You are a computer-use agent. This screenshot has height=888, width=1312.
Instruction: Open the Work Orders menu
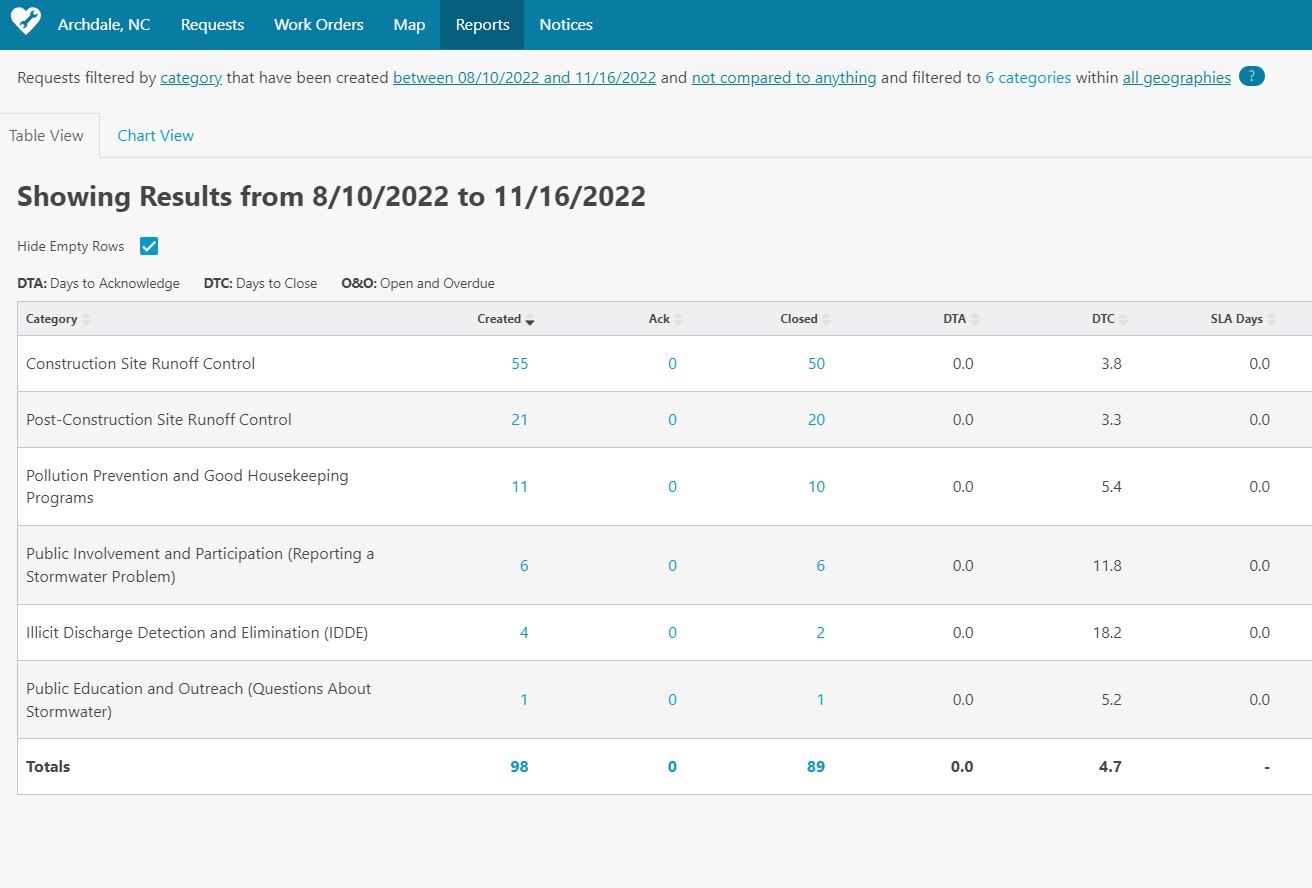(318, 25)
